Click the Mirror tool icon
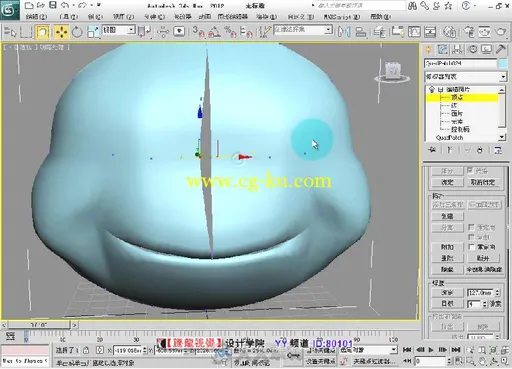The width and height of the screenshot is (512, 369). (x=344, y=32)
